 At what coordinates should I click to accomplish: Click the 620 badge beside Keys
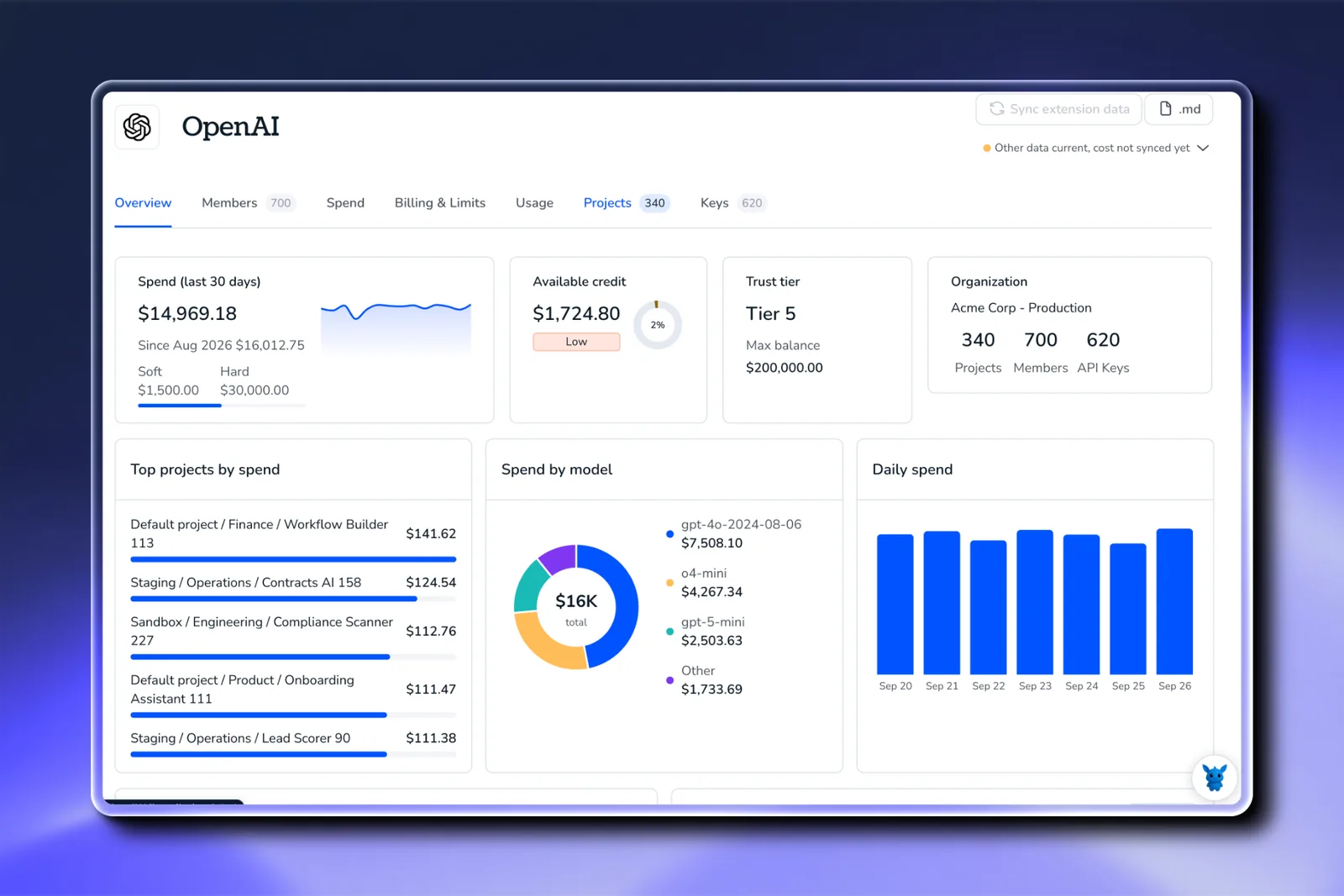click(752, 203)
